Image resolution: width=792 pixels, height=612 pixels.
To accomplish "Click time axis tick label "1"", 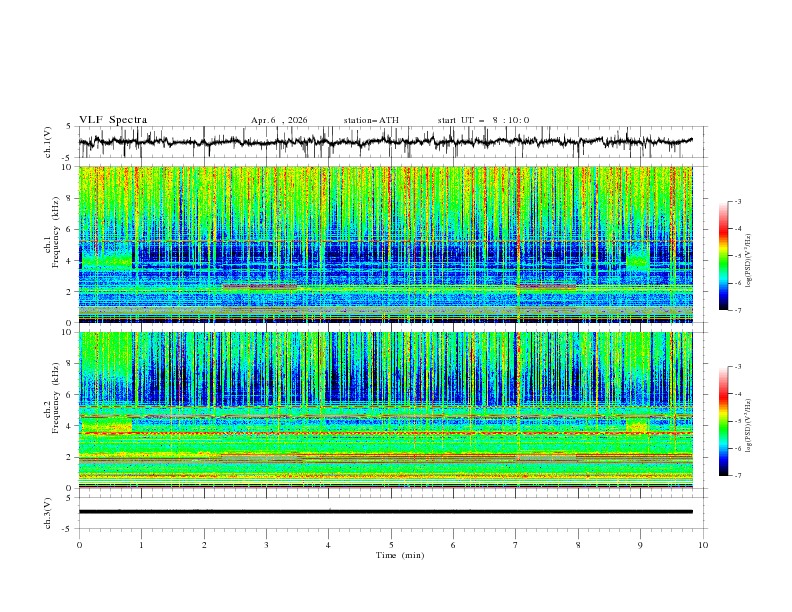I will (x=141, y=545).
